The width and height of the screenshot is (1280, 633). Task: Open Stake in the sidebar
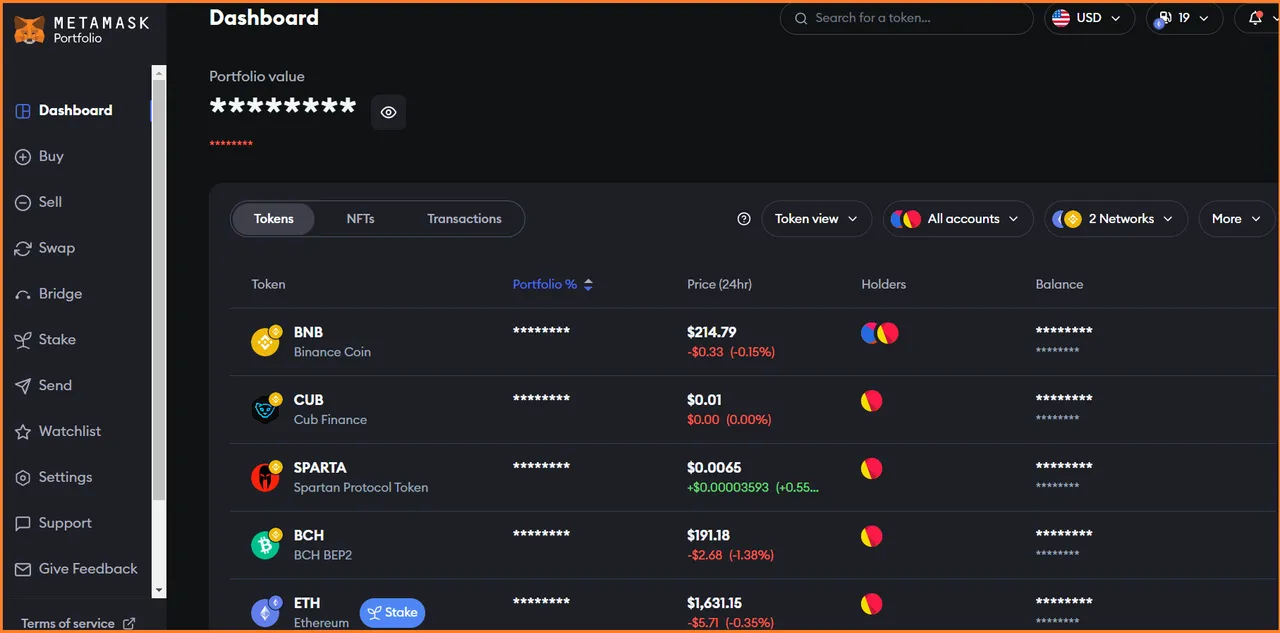tap(45, 340)
